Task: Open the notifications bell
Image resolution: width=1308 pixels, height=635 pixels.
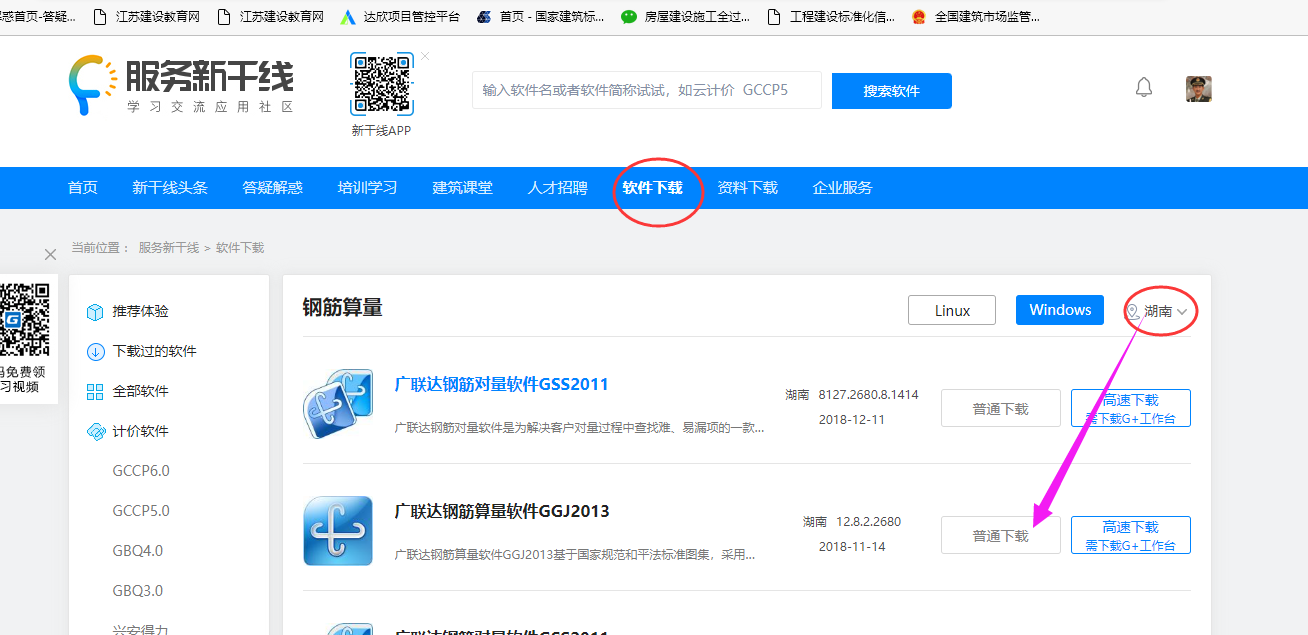Action: point(1144,88)
